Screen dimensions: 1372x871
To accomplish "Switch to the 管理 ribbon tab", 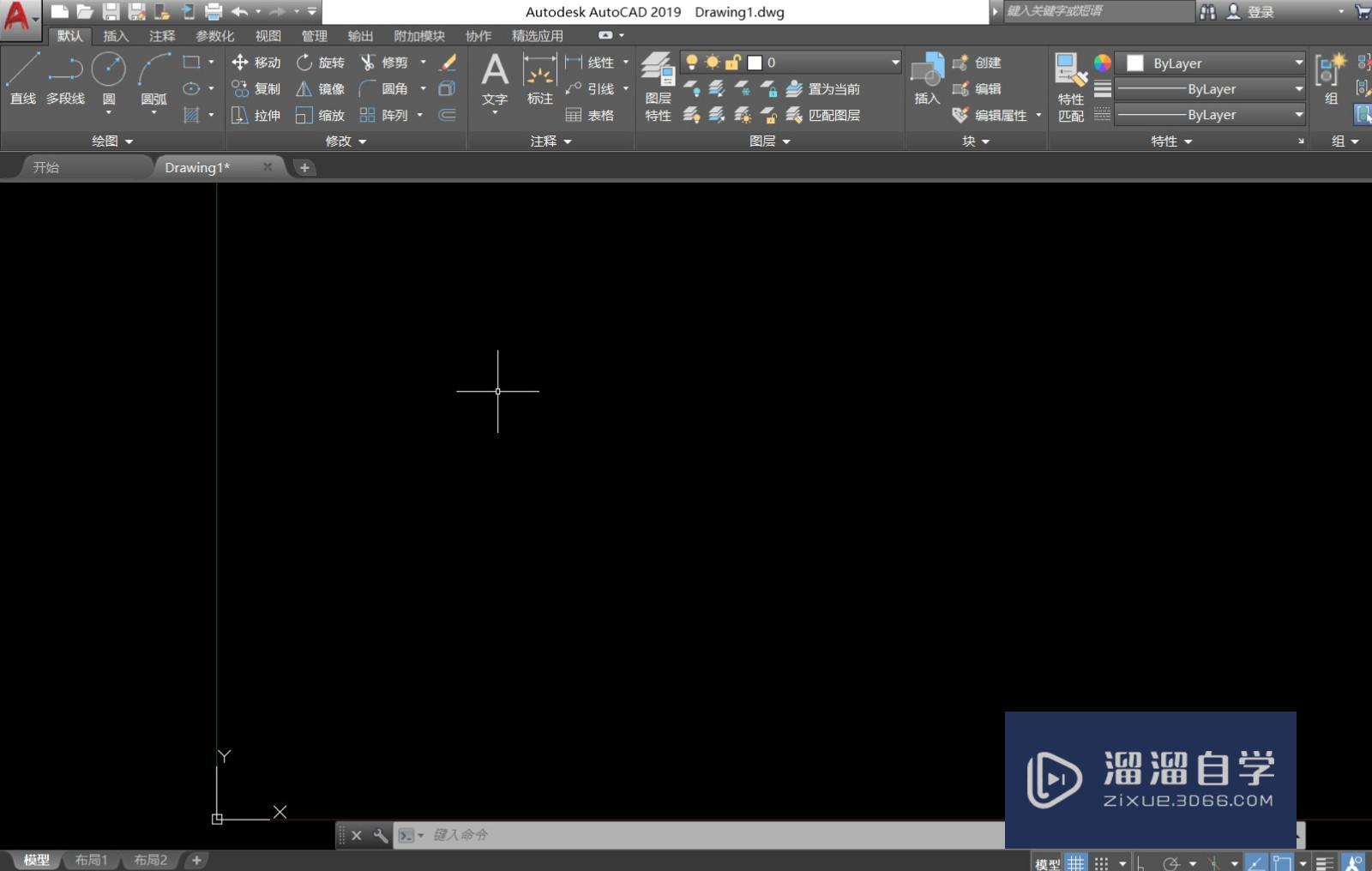I will pyautogui.click(x=314, y=35).
